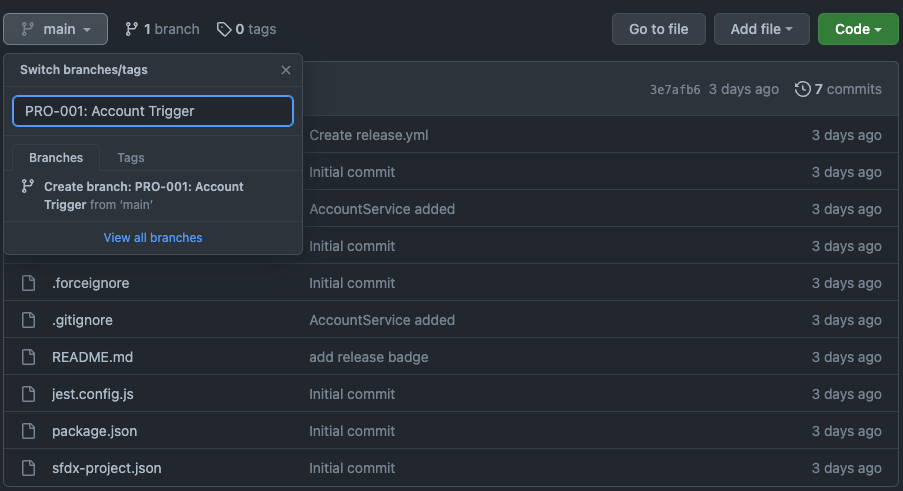The image size is (903, 491).
Task: Click the branch icon beside 1 branch
Action: click(131, 29)
